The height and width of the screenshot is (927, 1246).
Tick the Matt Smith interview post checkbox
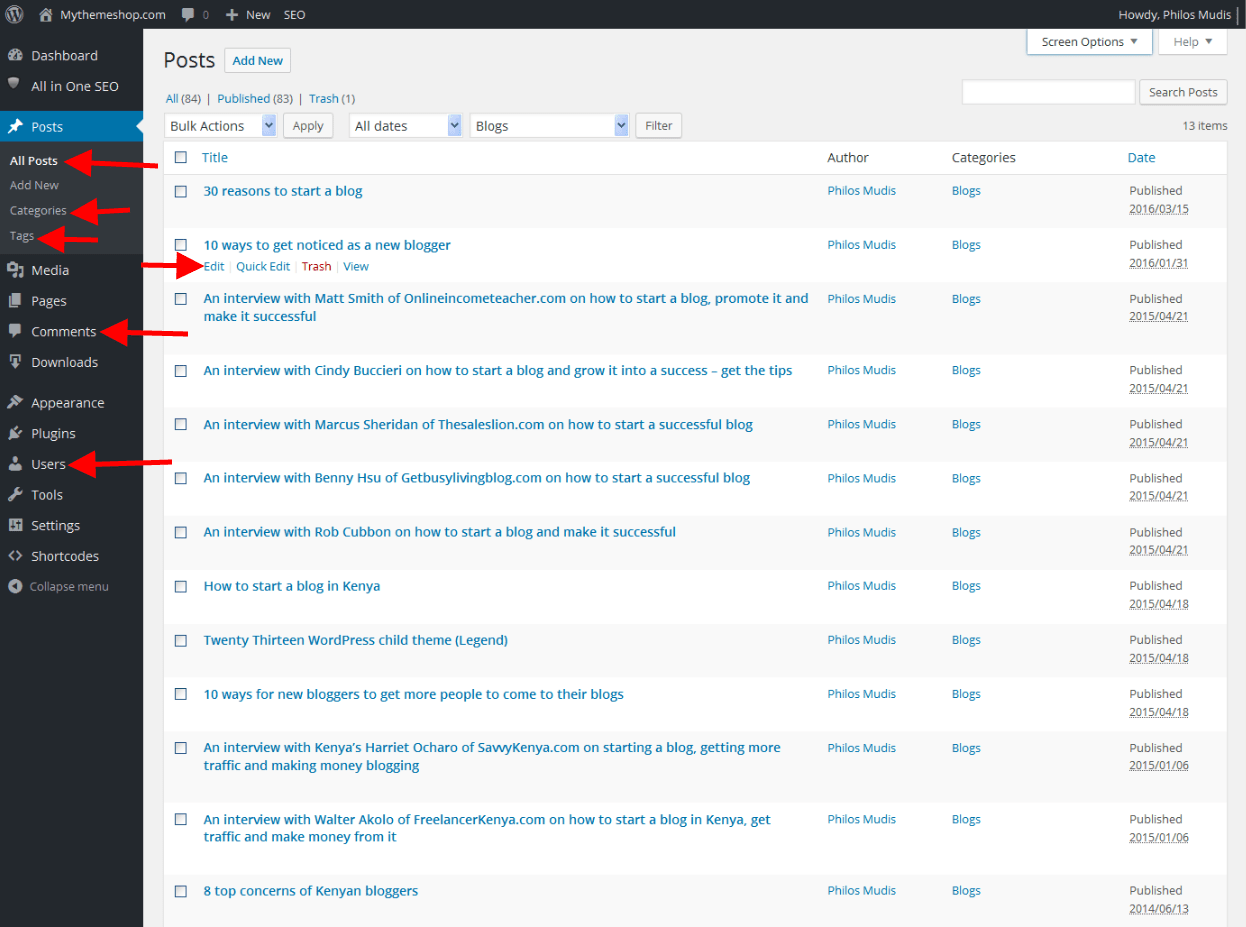pyautogui.click(x=181, y=299)
